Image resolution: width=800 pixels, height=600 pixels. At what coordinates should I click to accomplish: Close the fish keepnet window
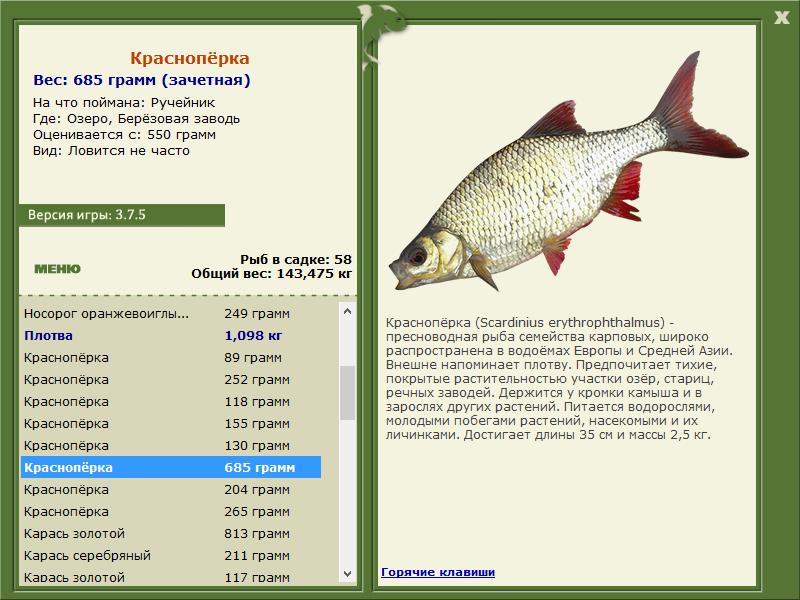(781, 18)
